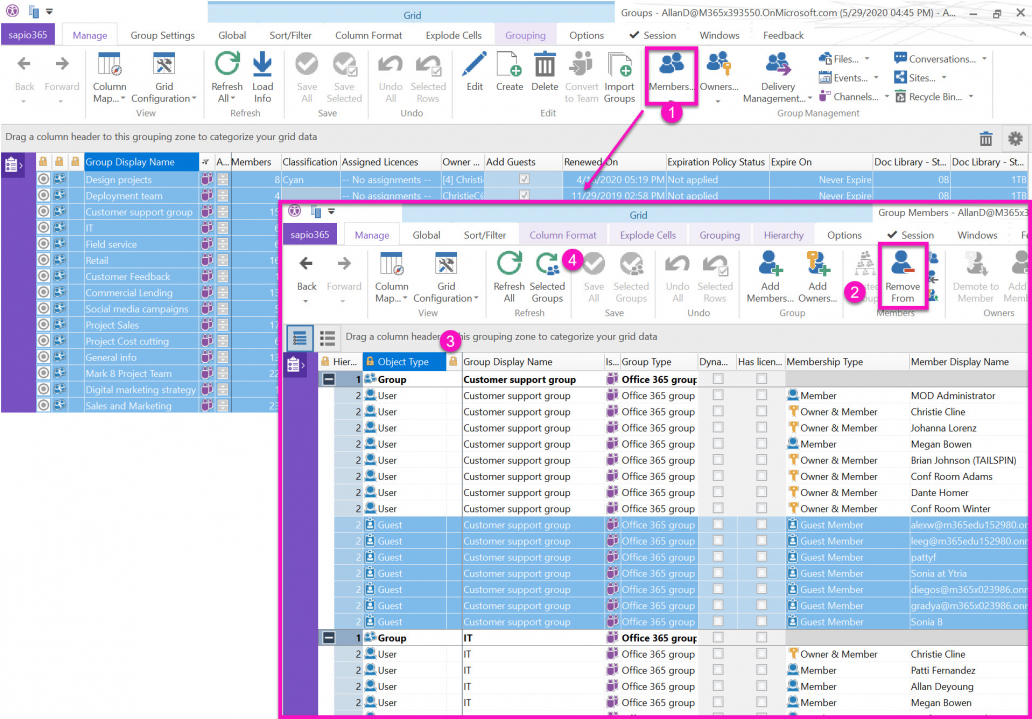Open Owners management icon
The height and width of the screenshot is (719, 1032).
point(717,77)
